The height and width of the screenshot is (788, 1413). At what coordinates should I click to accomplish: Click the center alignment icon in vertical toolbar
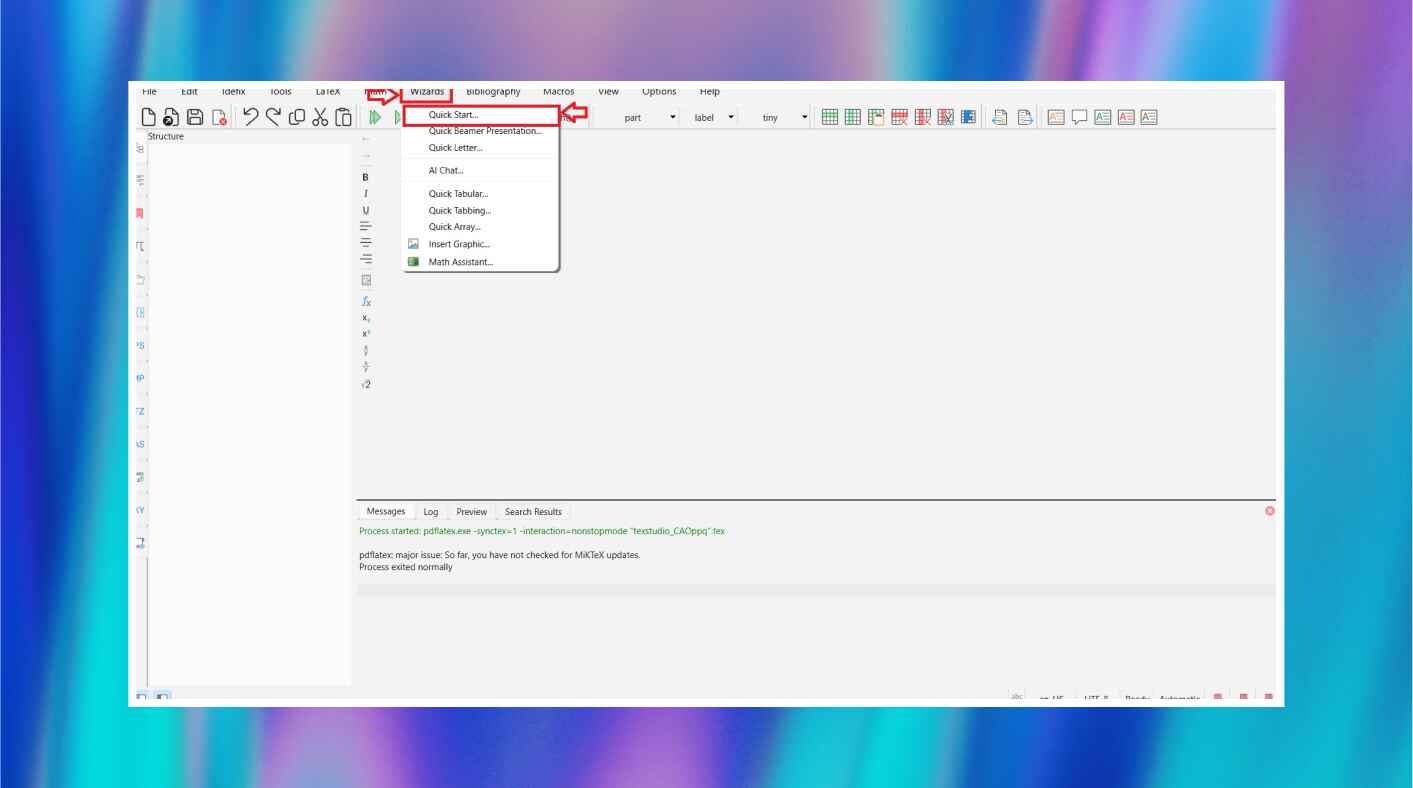[x=365, y=242]
